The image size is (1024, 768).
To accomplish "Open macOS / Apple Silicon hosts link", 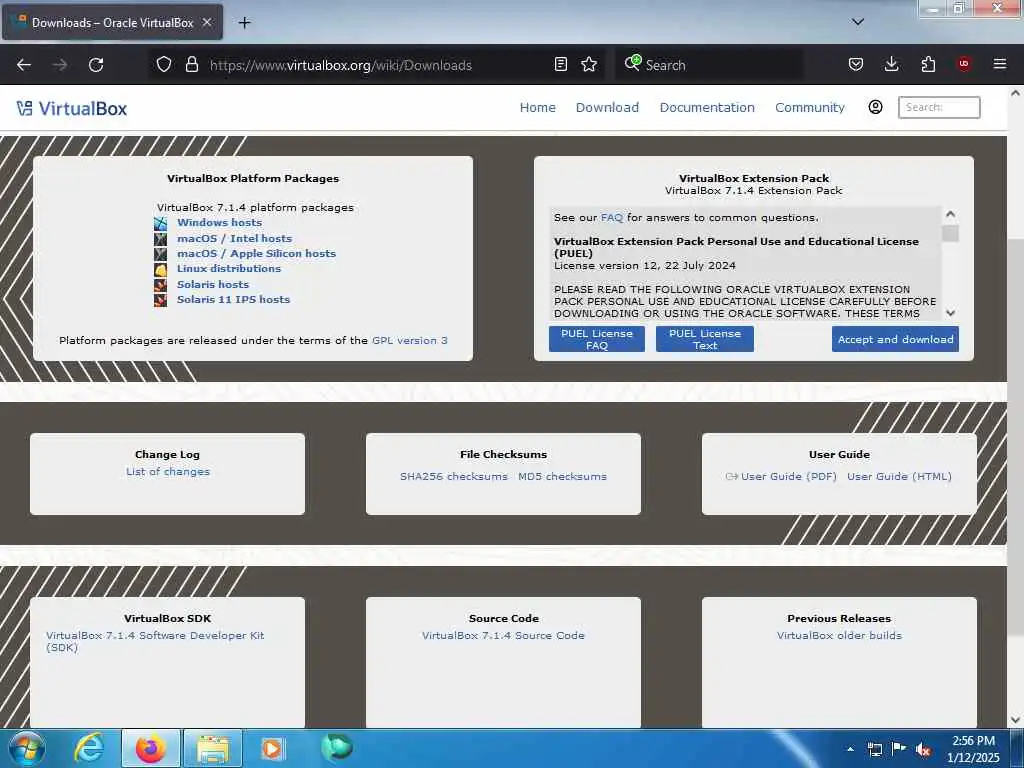I will (257, 253).
